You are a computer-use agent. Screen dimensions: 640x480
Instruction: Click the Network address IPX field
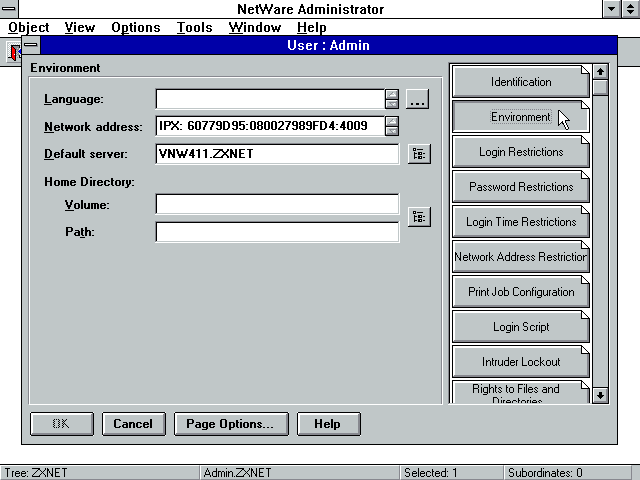tap(270, 126)
